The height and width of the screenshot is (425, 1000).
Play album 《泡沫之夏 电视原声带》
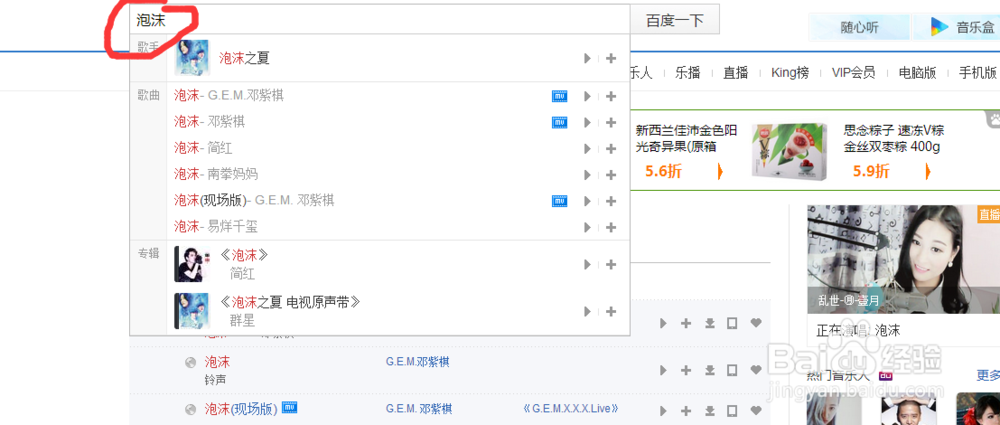pyautogui.click(x=587, y=311)
